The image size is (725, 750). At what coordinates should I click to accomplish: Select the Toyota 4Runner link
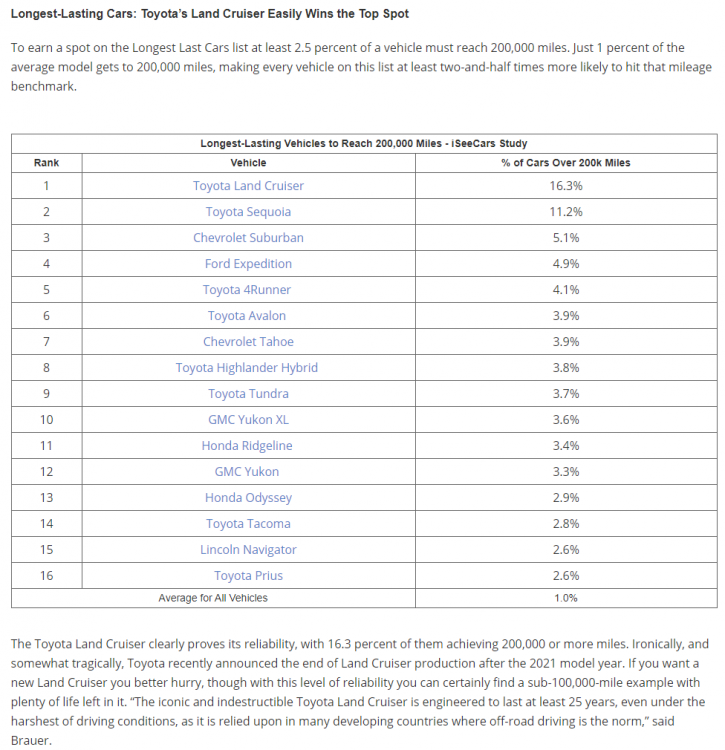pyautogui.click(x=248, y=290)
